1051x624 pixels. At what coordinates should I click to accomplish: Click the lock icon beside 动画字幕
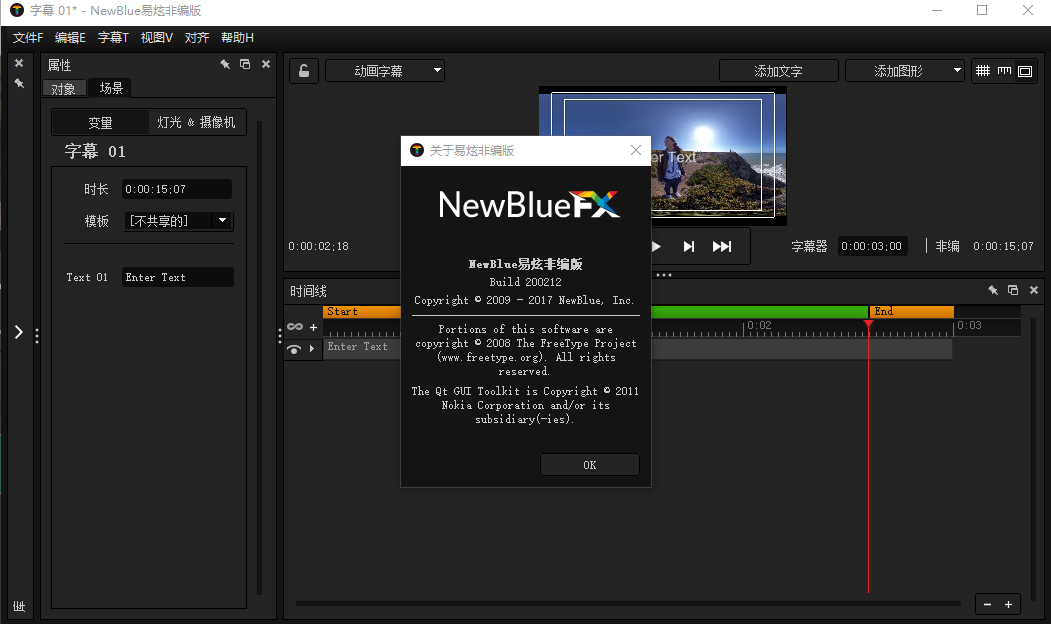[304, 70]
